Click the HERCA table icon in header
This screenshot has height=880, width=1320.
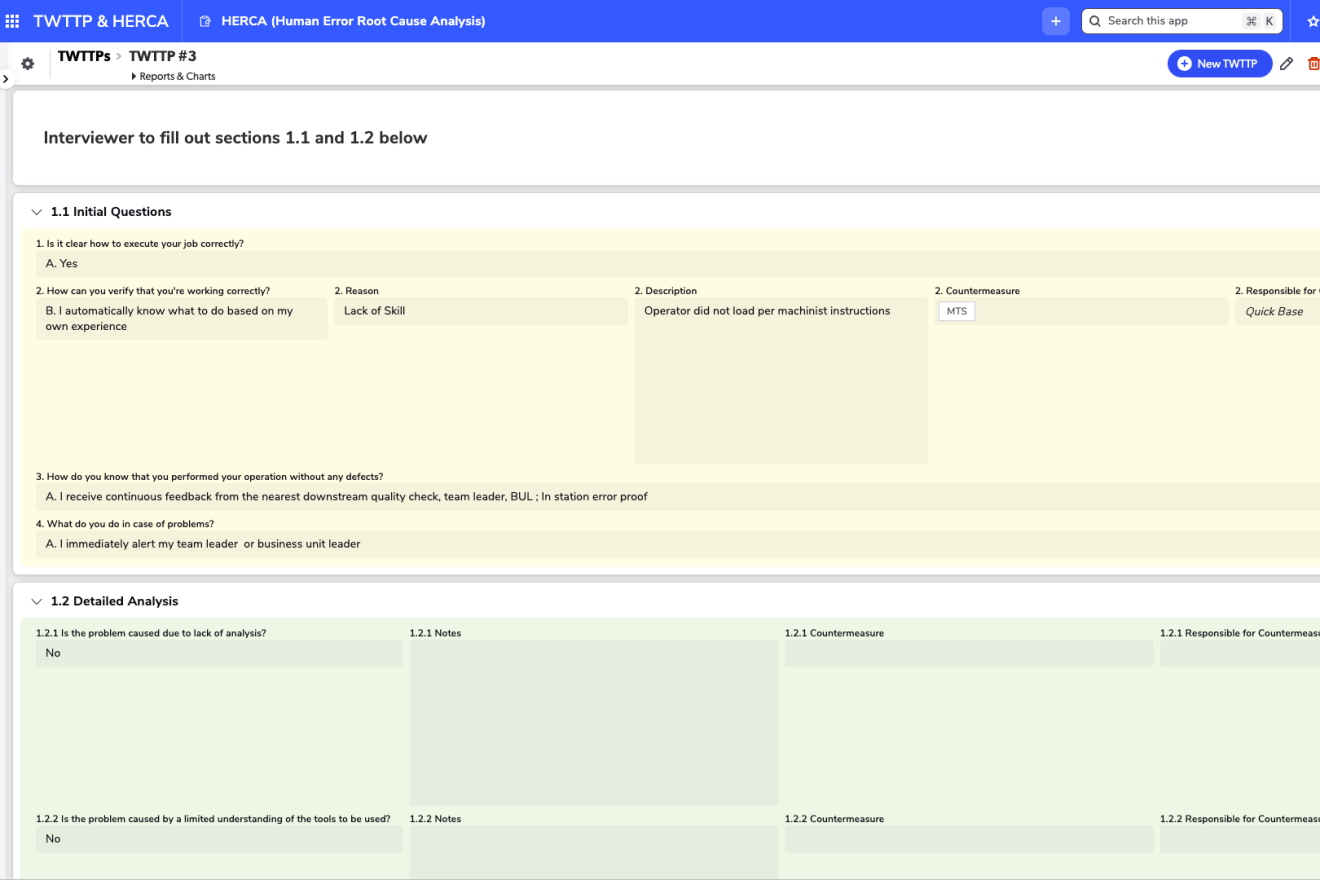click(x=205, y=21)
